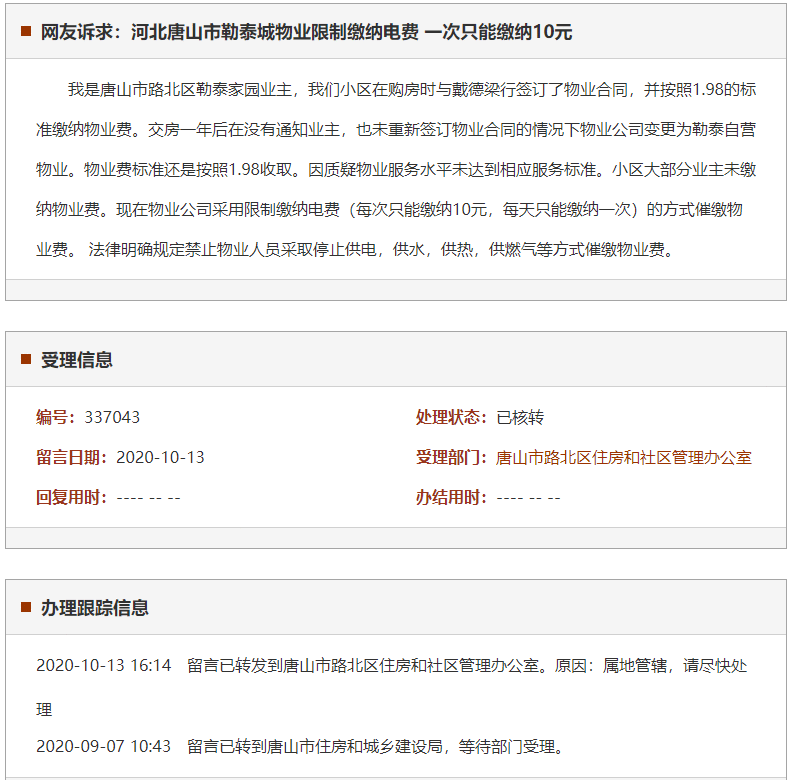Click the 已核转 processing status value

coord(520,417)
